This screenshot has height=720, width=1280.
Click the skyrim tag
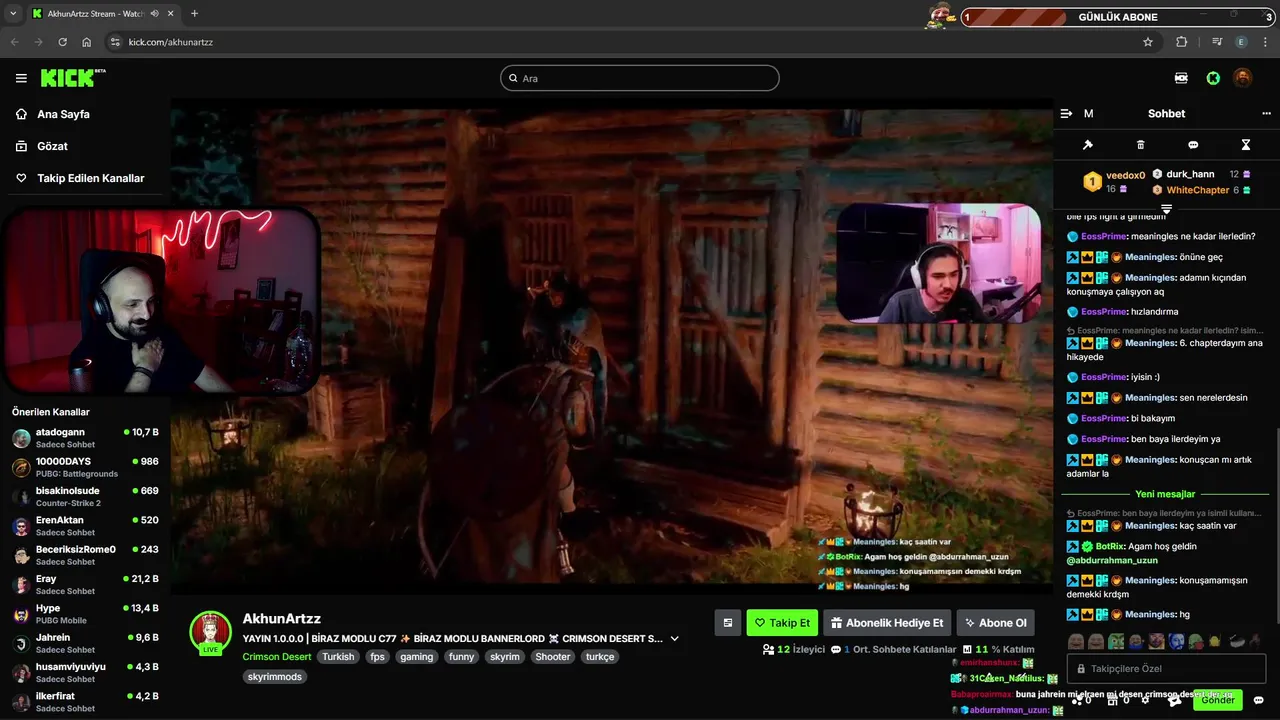click(x=505, y=657)
